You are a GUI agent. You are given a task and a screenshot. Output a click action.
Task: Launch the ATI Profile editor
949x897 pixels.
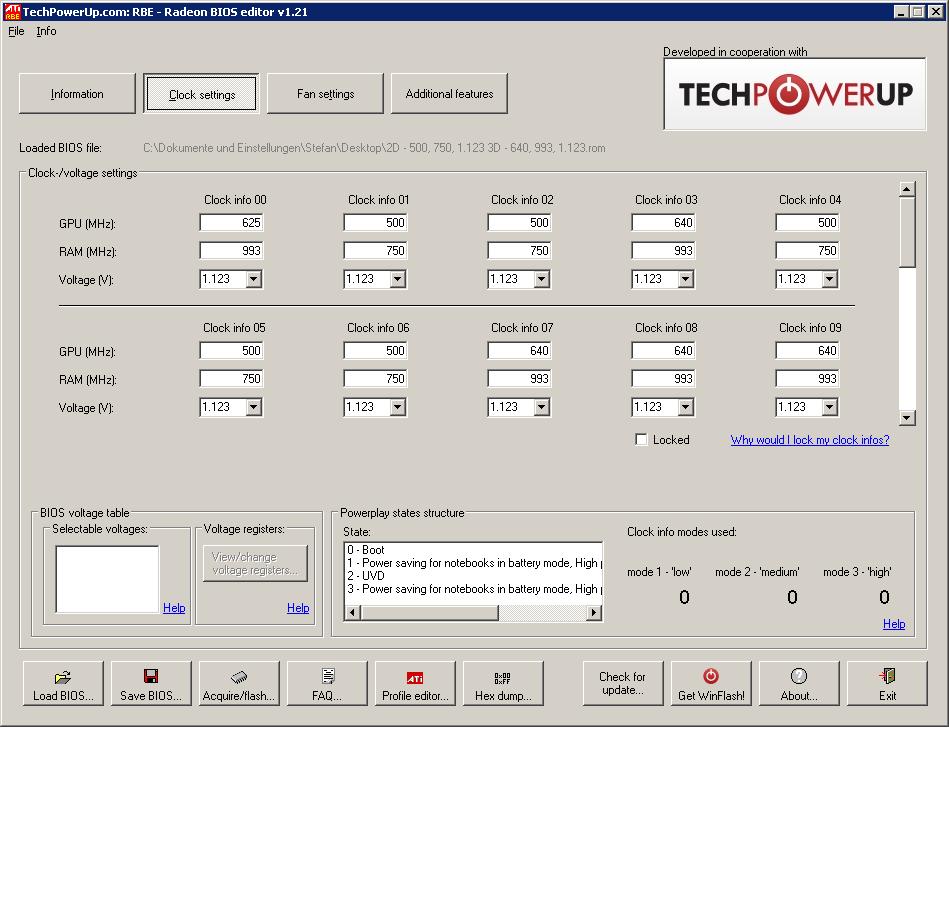click(415, 683)
